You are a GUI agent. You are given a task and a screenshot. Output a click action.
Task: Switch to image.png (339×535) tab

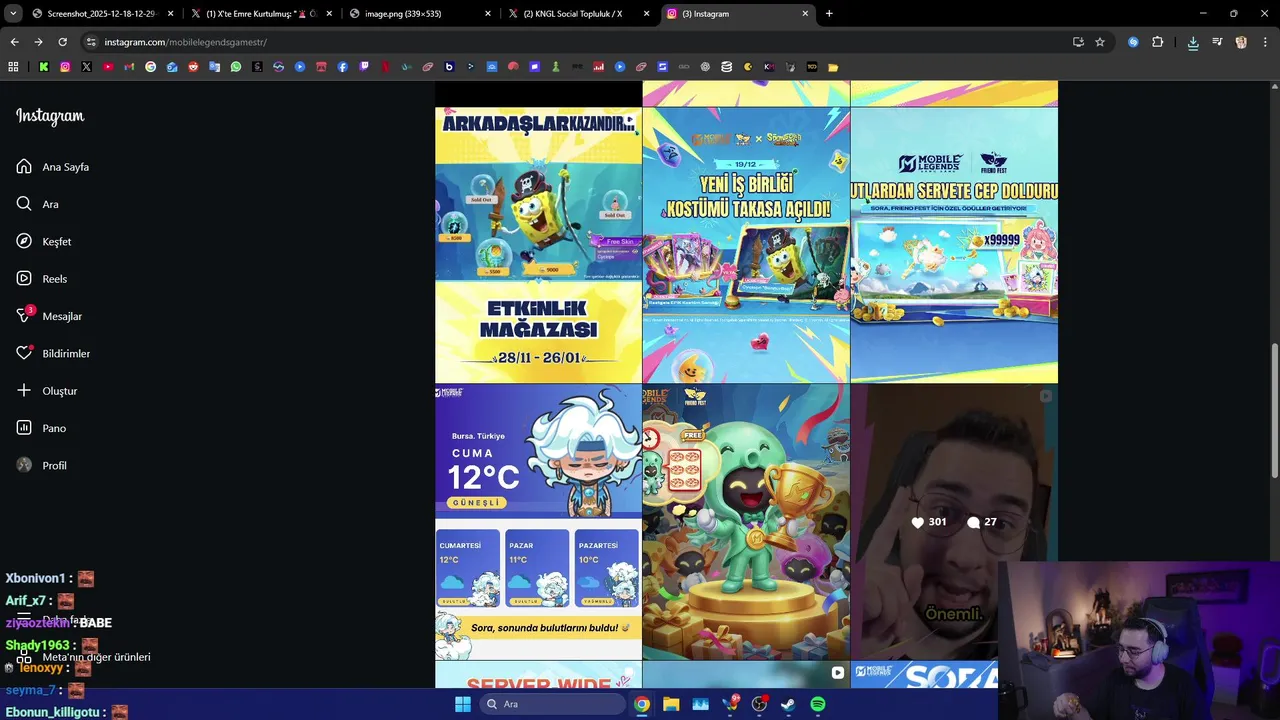(421, 14)
